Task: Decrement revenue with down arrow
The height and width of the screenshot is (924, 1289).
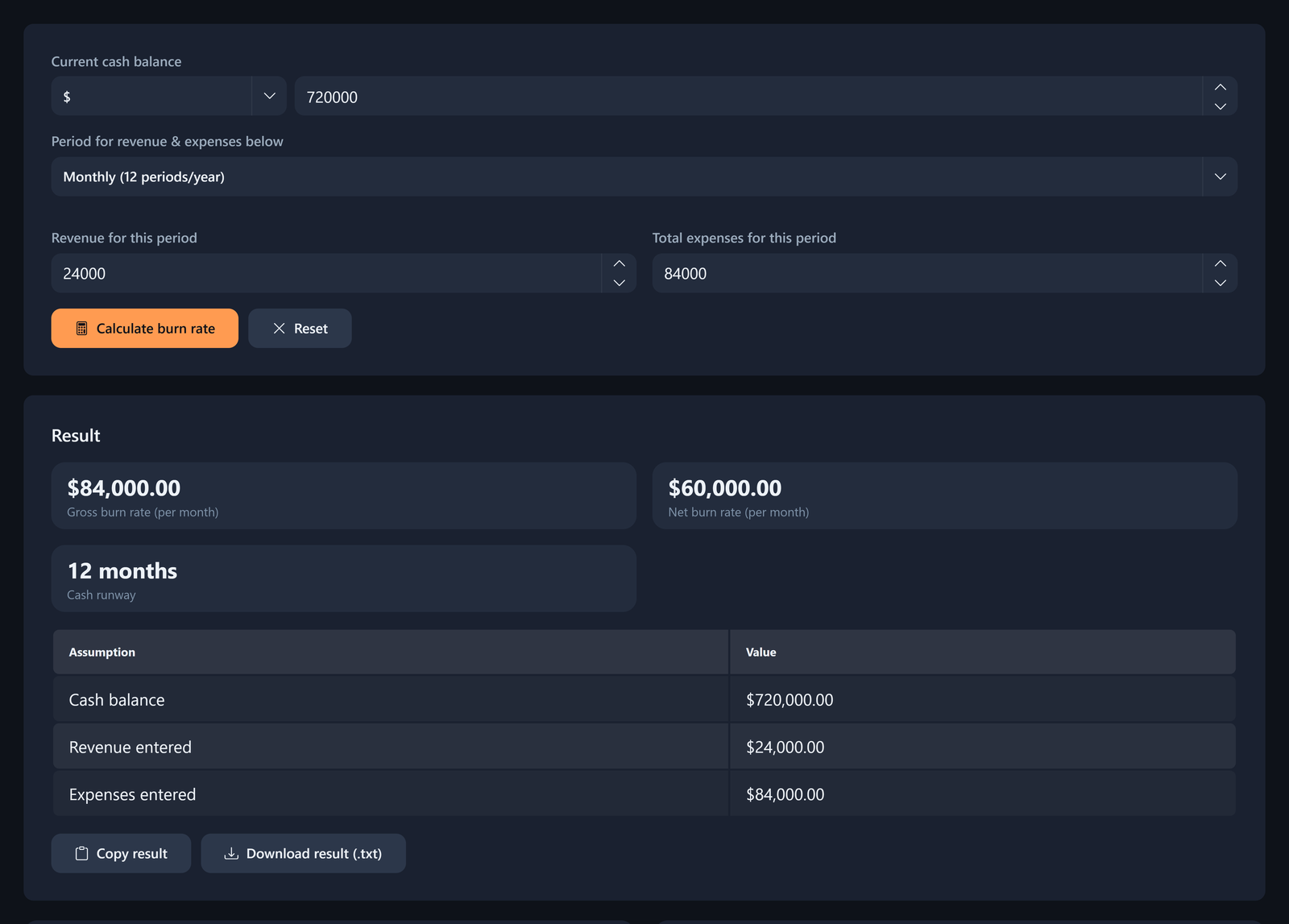Action: coord(619,283)
